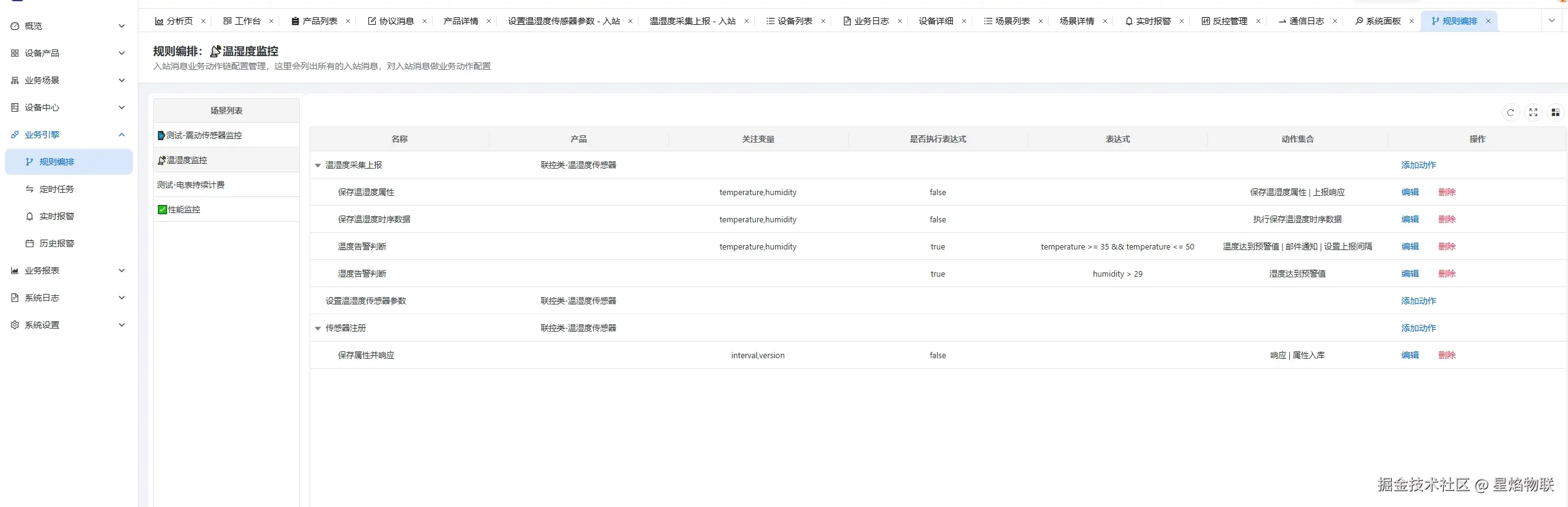1568x507 pixels.
Task: Delete the 湿度告警判断 rule
Action: 1447,274
